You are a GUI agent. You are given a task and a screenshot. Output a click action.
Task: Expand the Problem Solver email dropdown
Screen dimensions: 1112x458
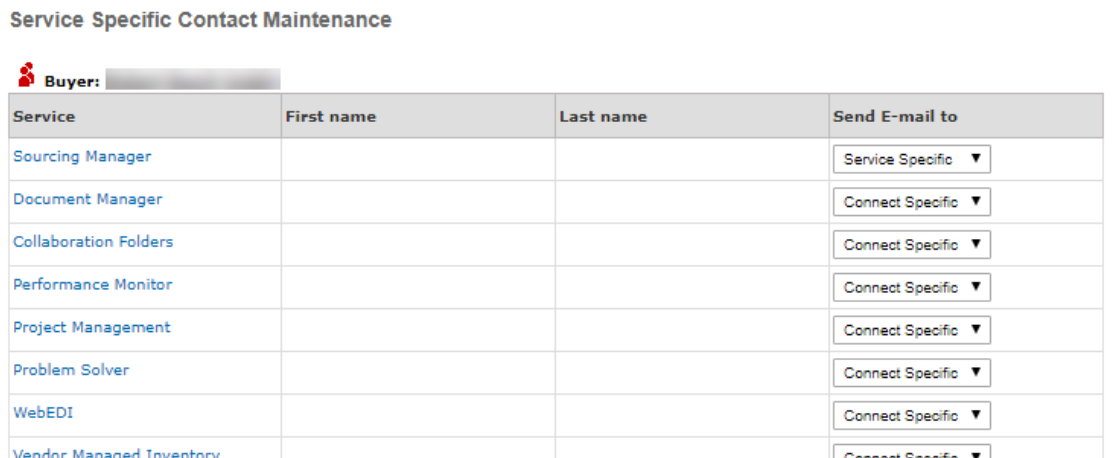[911, 373]
